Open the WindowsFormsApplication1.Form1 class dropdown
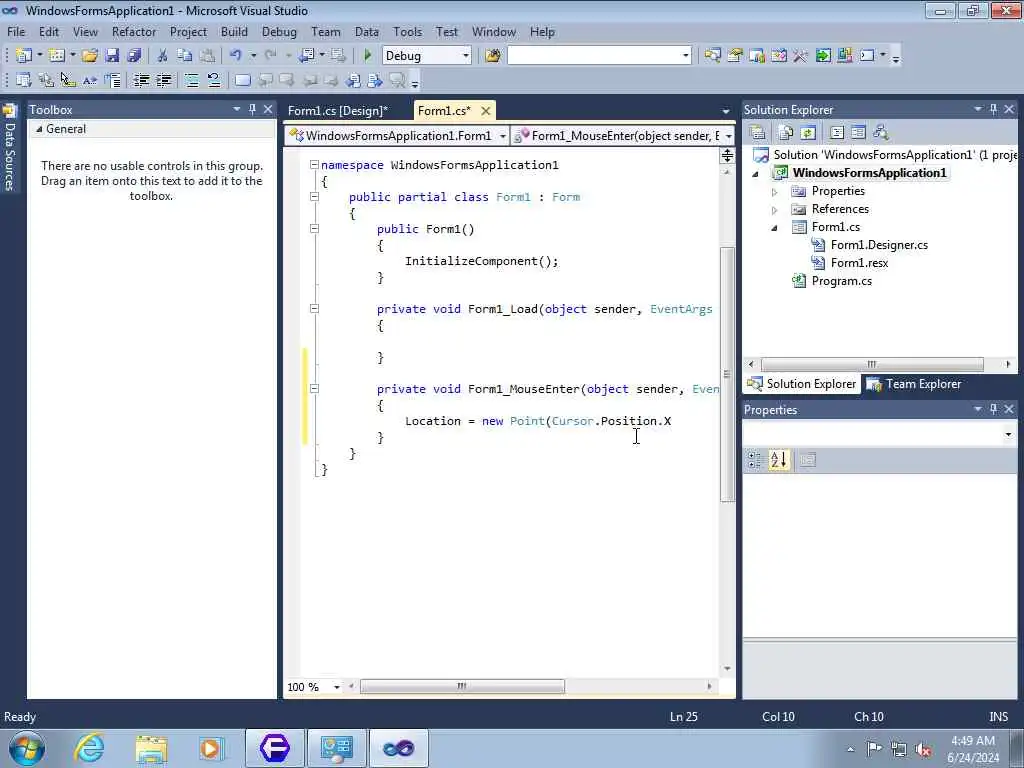This screenshot has width=1024, height=768. pyautogui.click(x=502, y=136)
